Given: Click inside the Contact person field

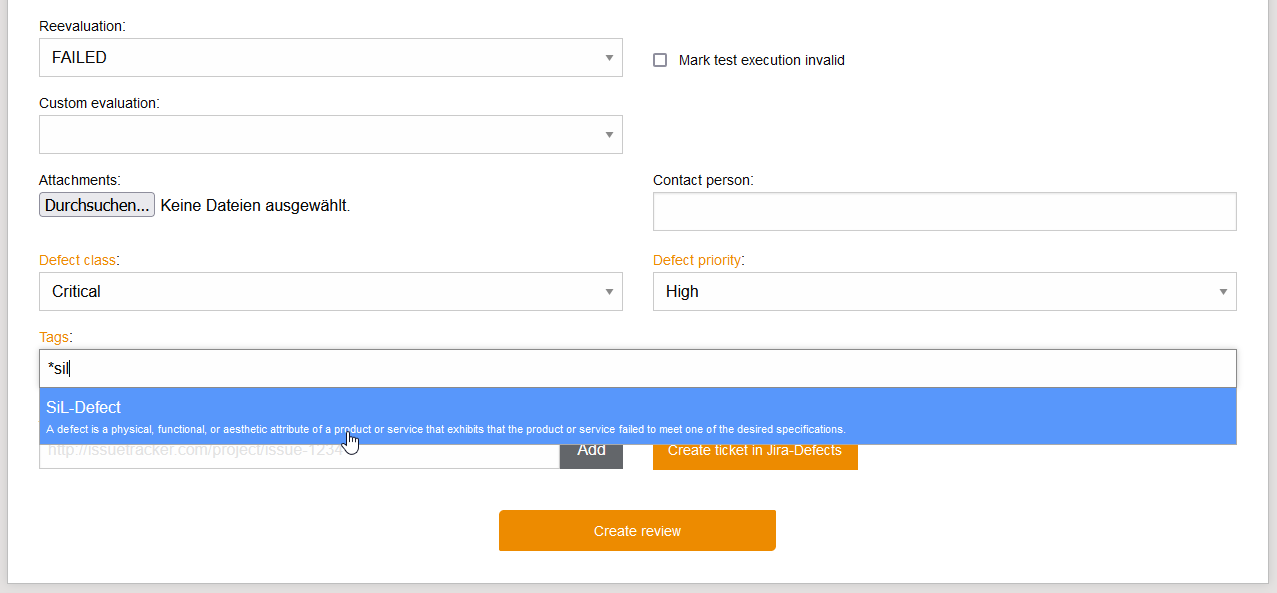Looking at the screenshot, I should [x=944, y=211].
